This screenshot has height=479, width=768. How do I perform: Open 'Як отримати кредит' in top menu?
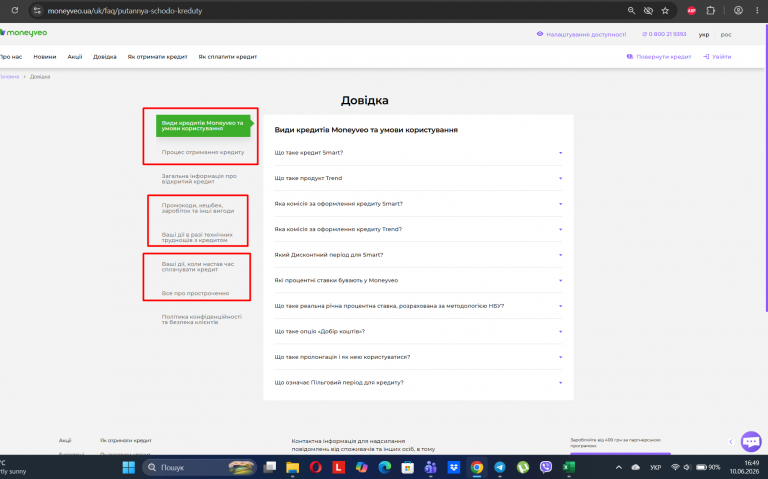pyautogui.click(x=158, y=57)
